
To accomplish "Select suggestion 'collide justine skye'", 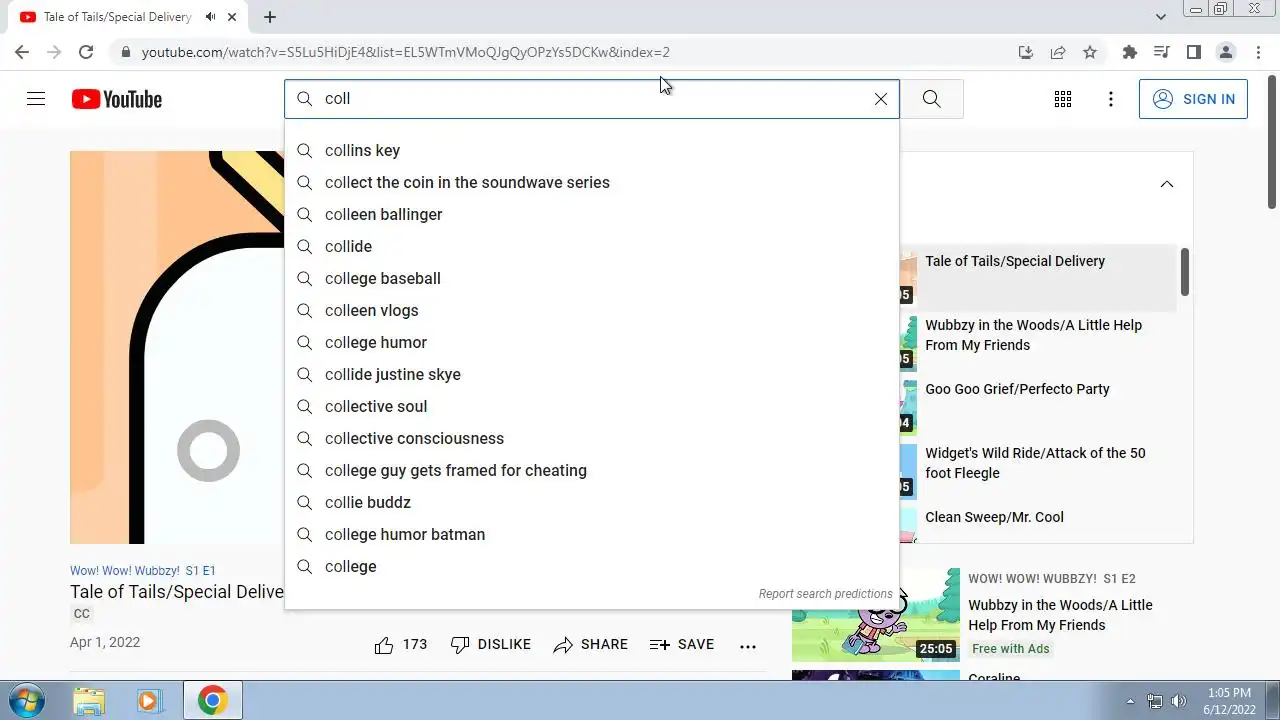I will pos(592,374).
